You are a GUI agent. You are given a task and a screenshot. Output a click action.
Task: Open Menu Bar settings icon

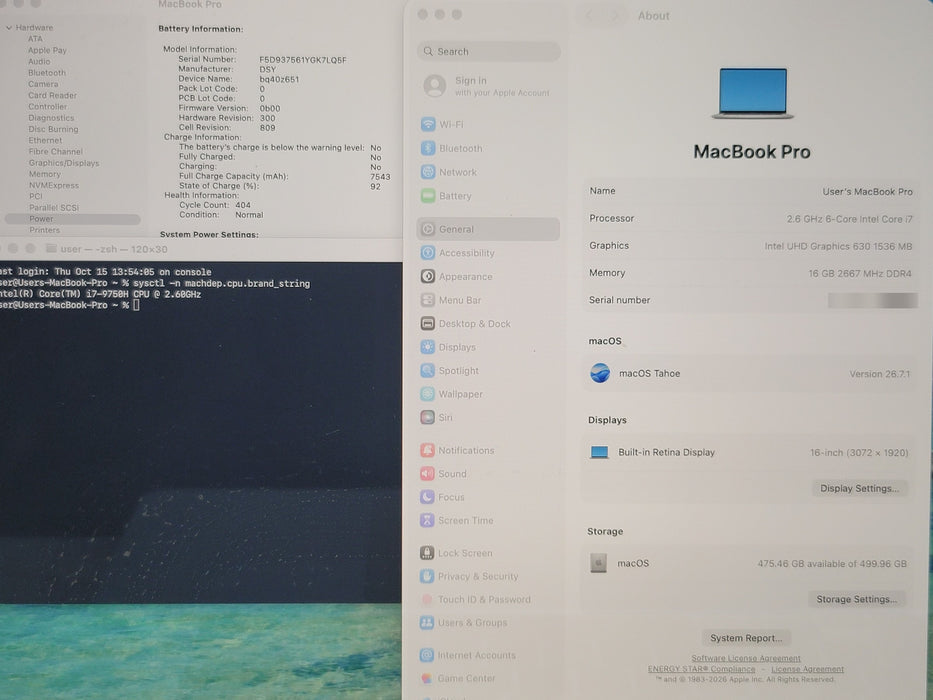click(428, 300)
